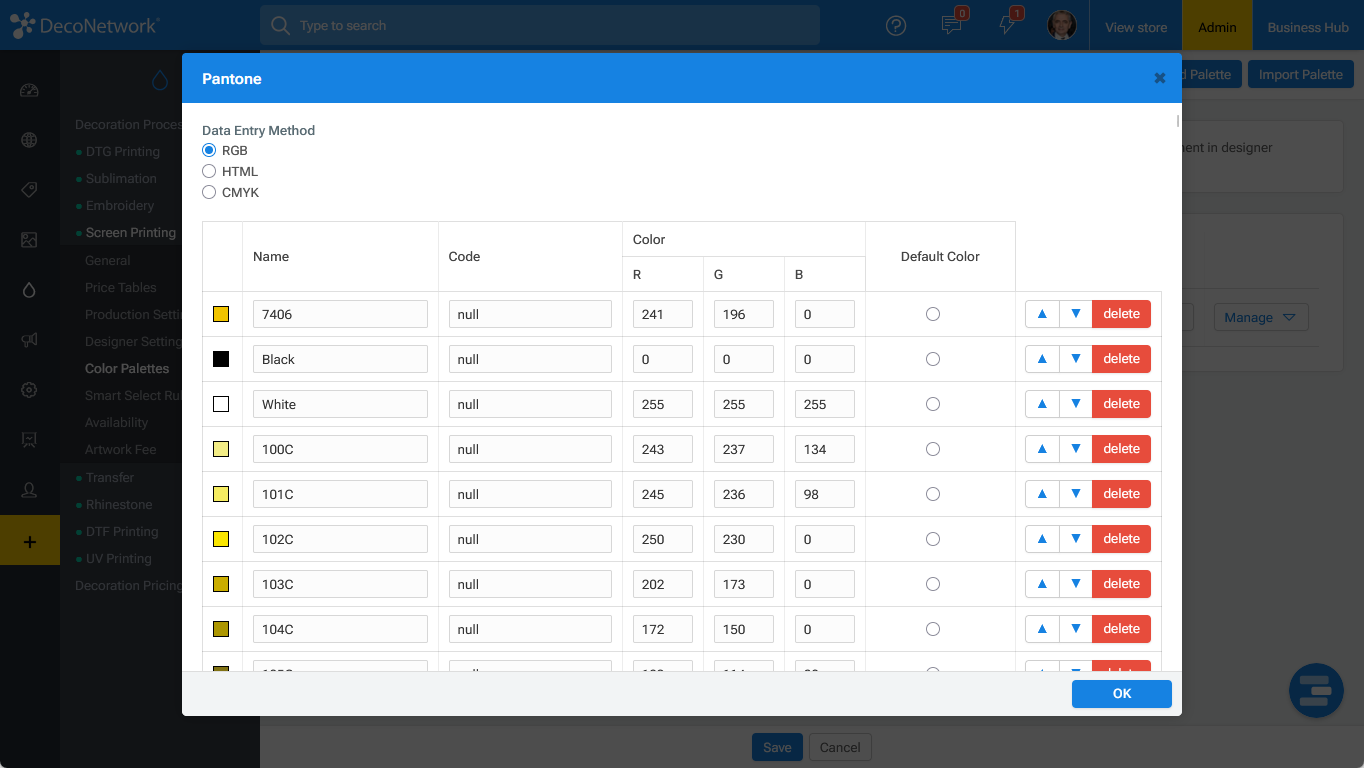Screen dimensions: 1364x768
Task: Open DTG Printing in the sidebar
Action: 122,152
